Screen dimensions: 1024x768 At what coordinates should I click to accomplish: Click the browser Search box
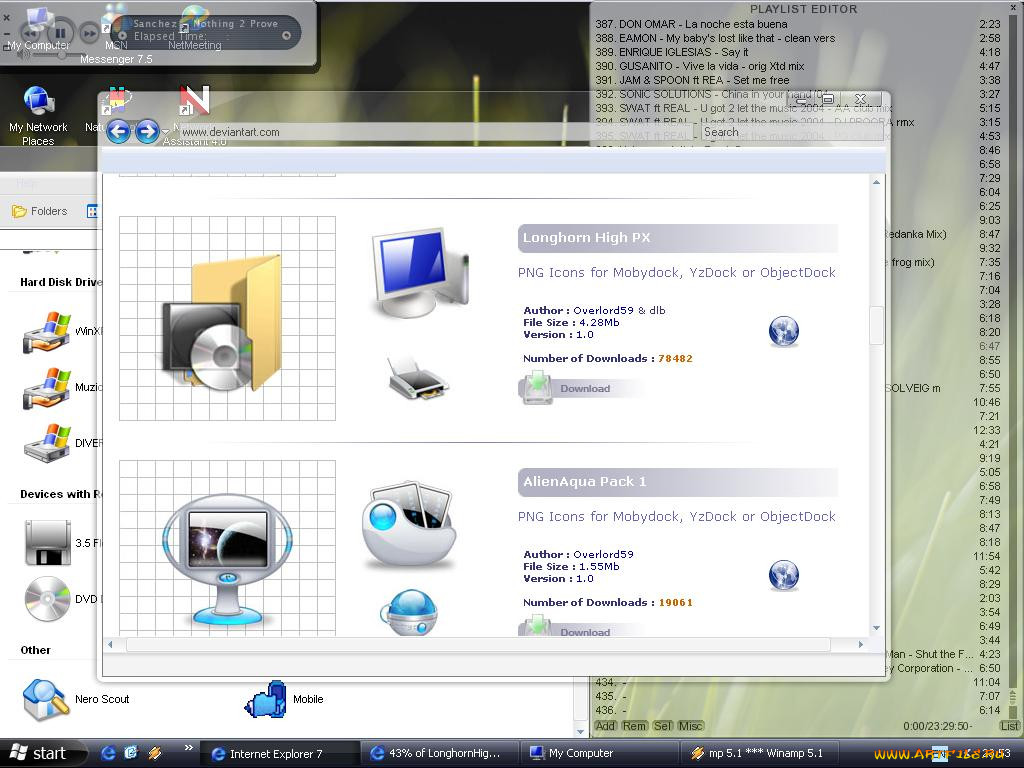pos(792,132)
